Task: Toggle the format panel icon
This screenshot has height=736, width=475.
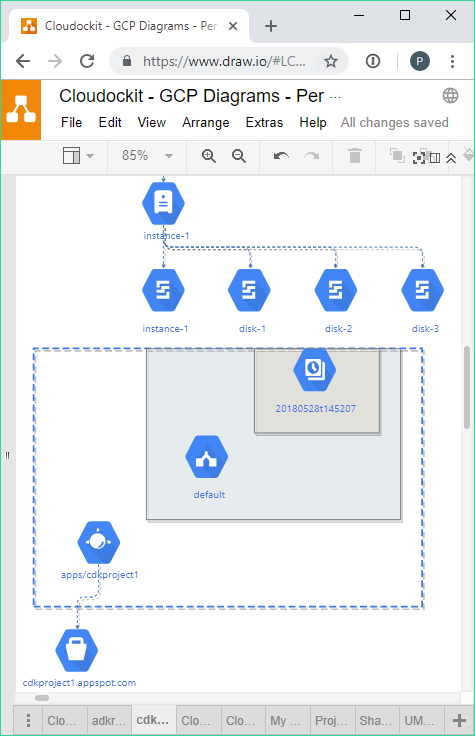Action: 435,158
